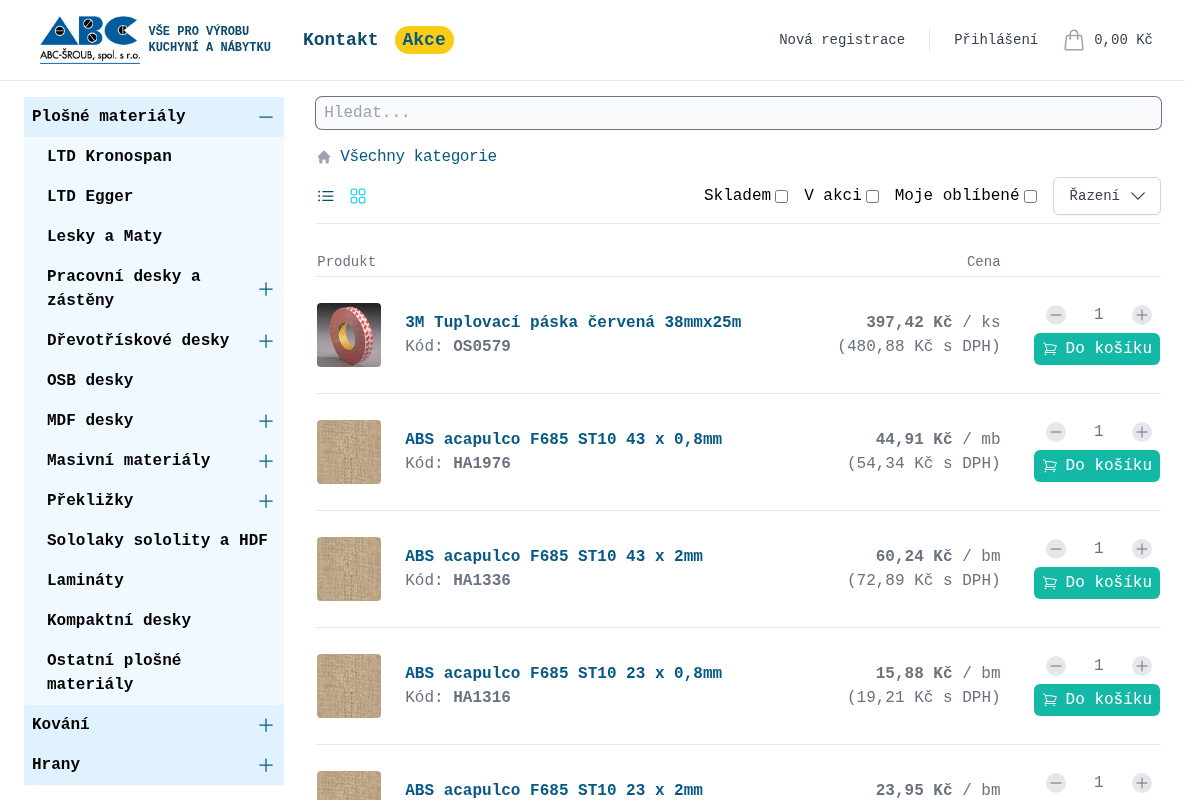This screenshot has height=800, width=1200.
Task: Select LTD Kronospan category
Action: pos(109,157)
